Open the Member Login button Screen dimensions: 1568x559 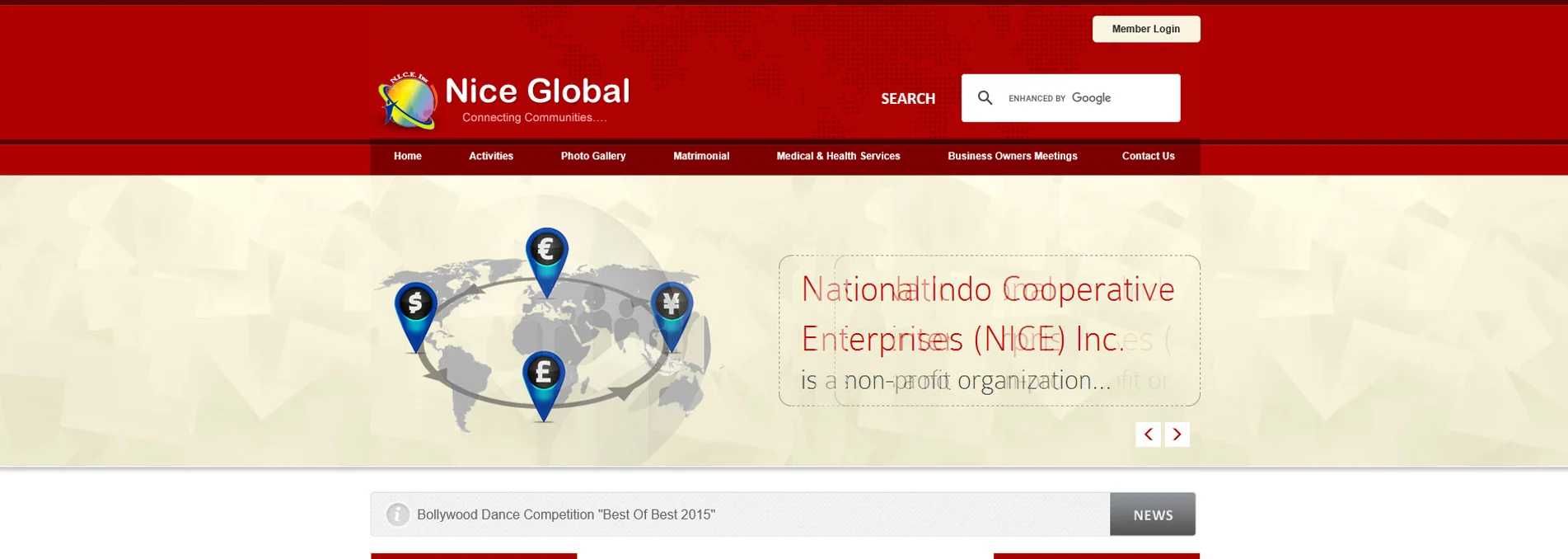[x=1146, y=29]
